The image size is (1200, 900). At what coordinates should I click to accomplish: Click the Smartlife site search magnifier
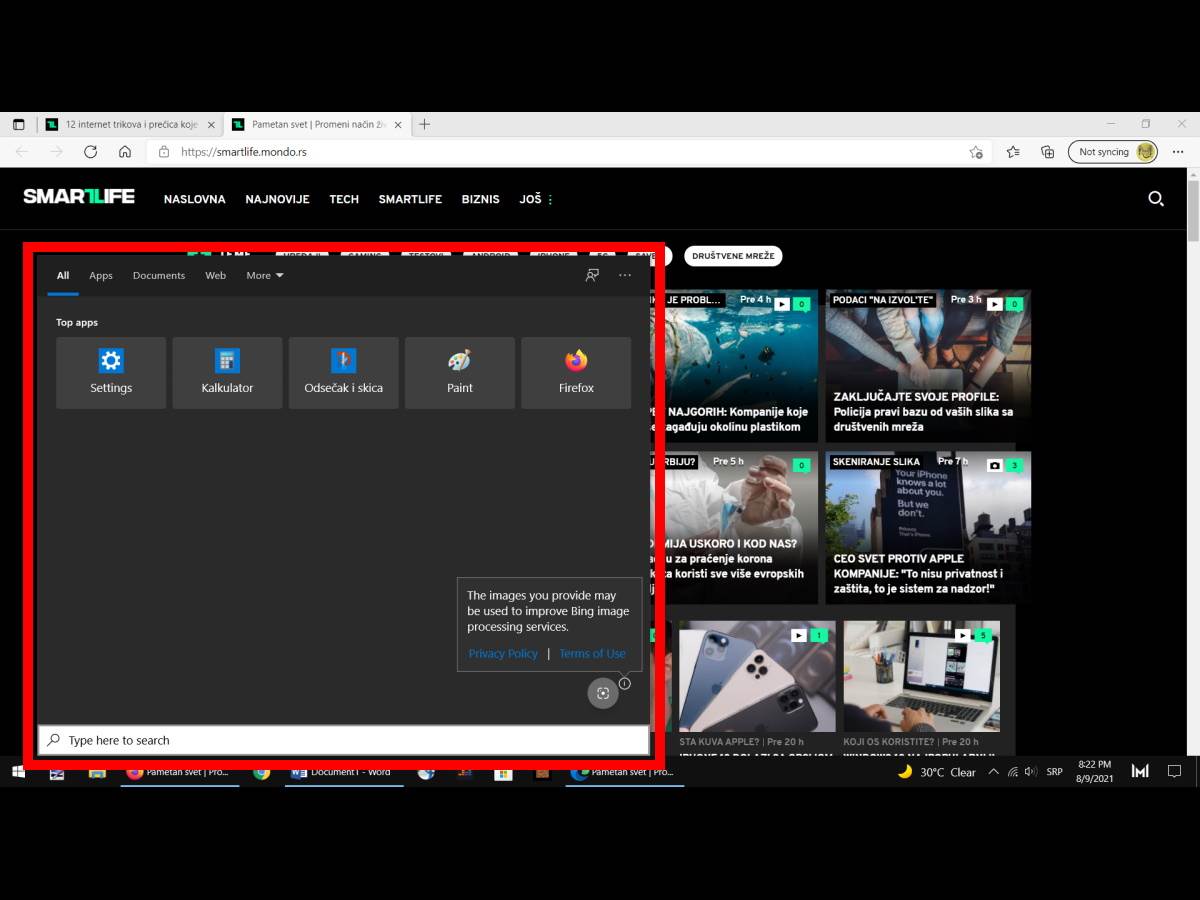click(1156, 198)
